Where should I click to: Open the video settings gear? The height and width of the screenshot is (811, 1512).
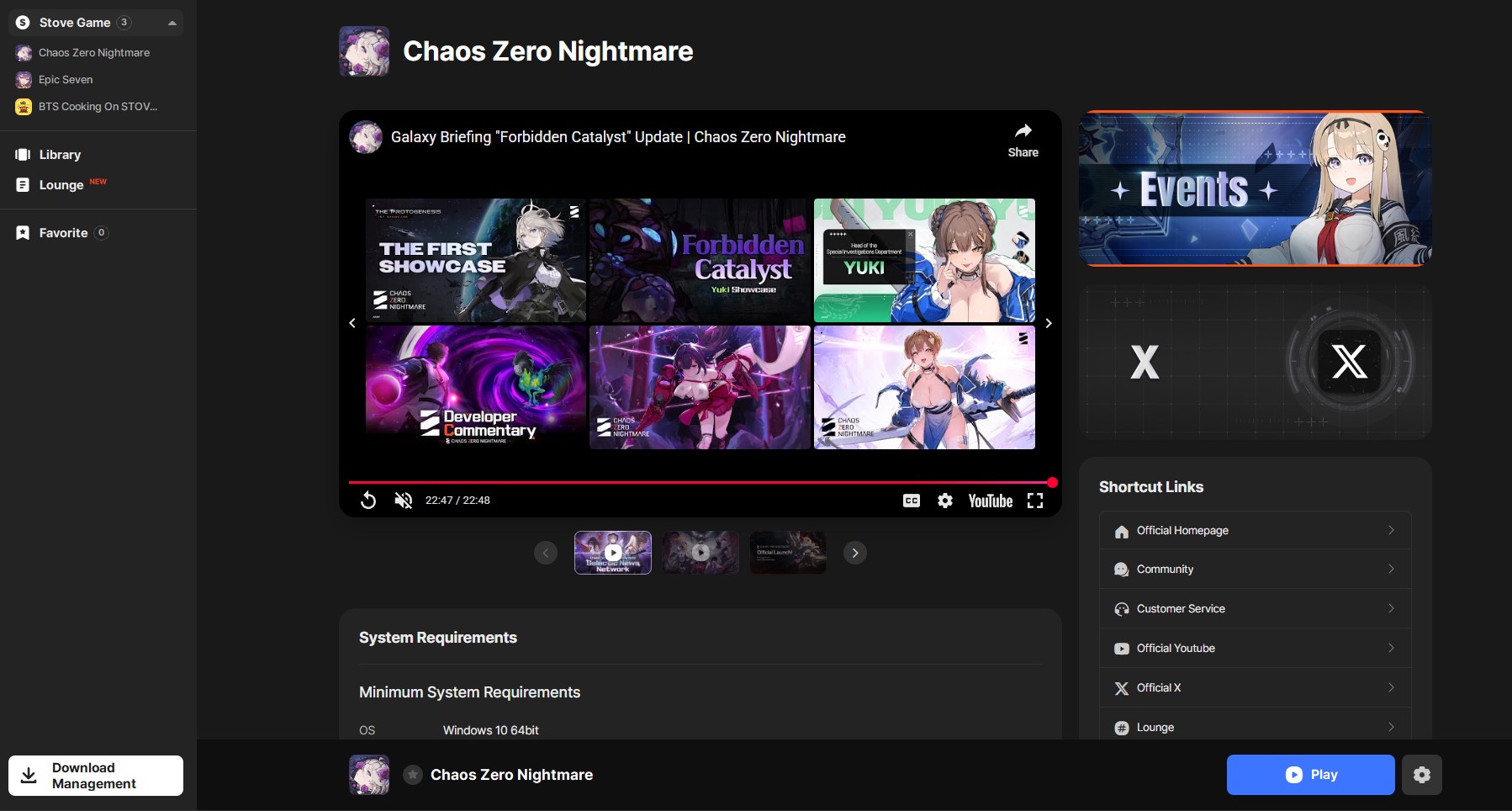coord(945,501)
